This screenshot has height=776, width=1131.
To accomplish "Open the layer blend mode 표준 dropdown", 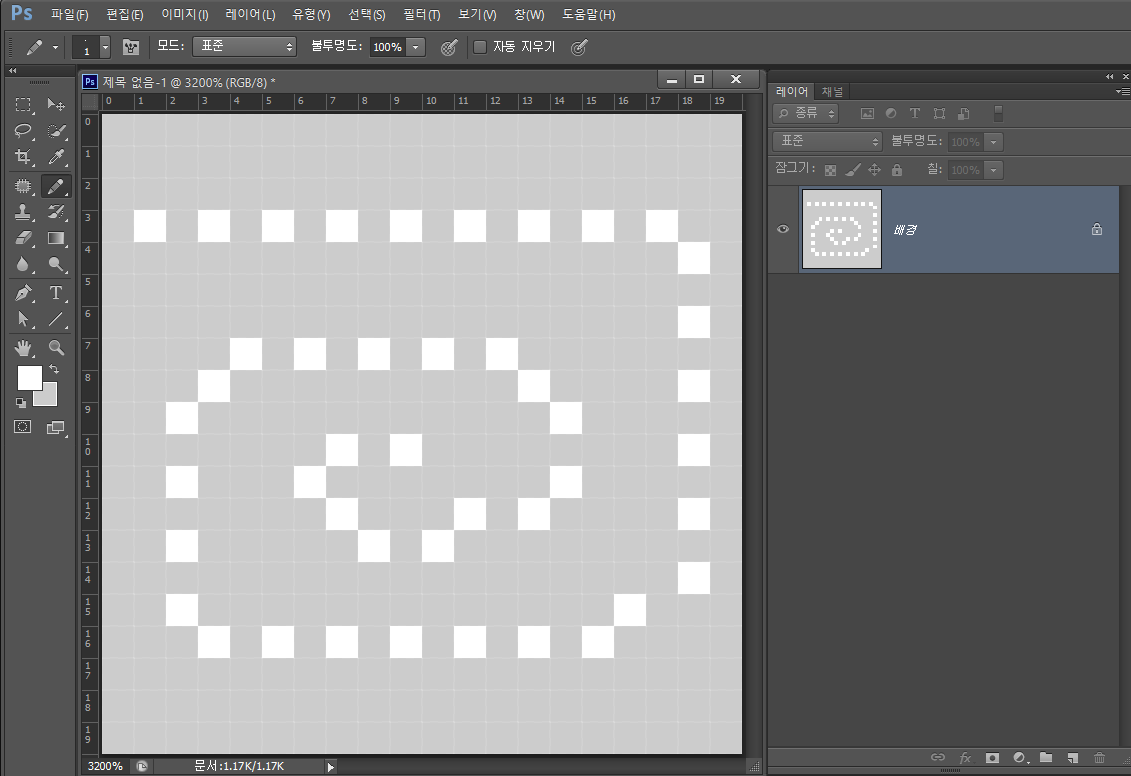I will point(827,141).
